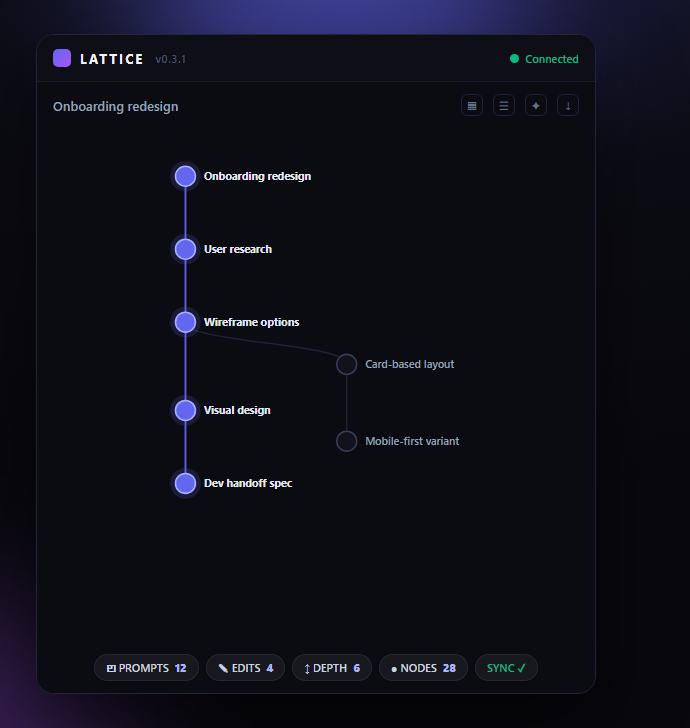The image size is (690, 728).
Task: Select the Onboarding redesign root node circle
Action: pyautogui.click(x=185, y=176)
